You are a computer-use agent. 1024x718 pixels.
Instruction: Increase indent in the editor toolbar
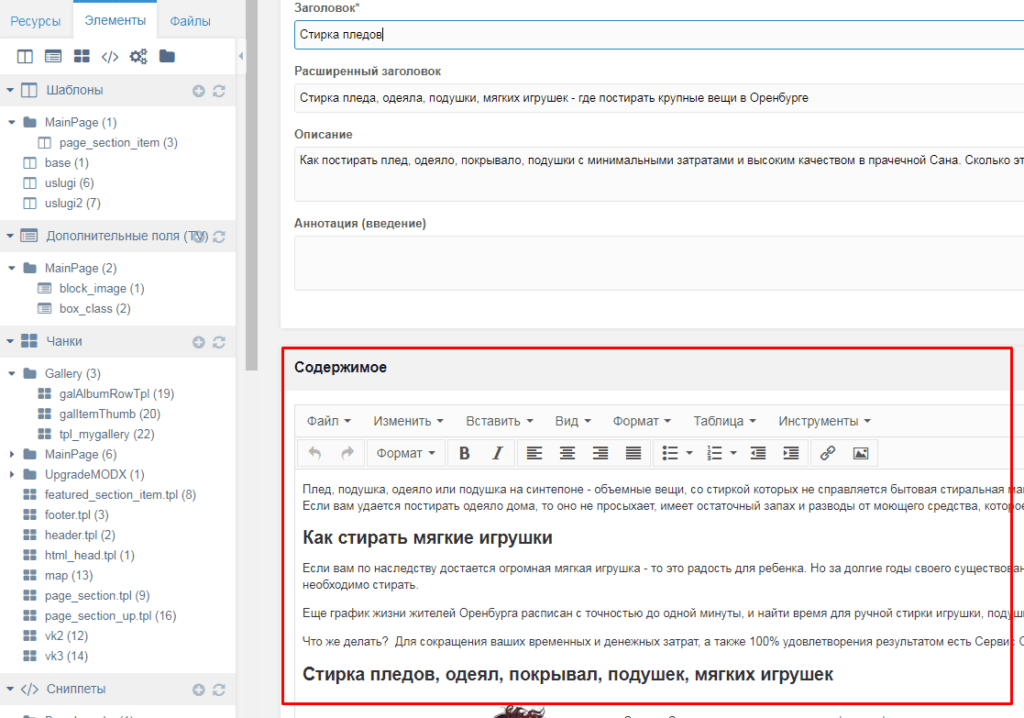791,453
